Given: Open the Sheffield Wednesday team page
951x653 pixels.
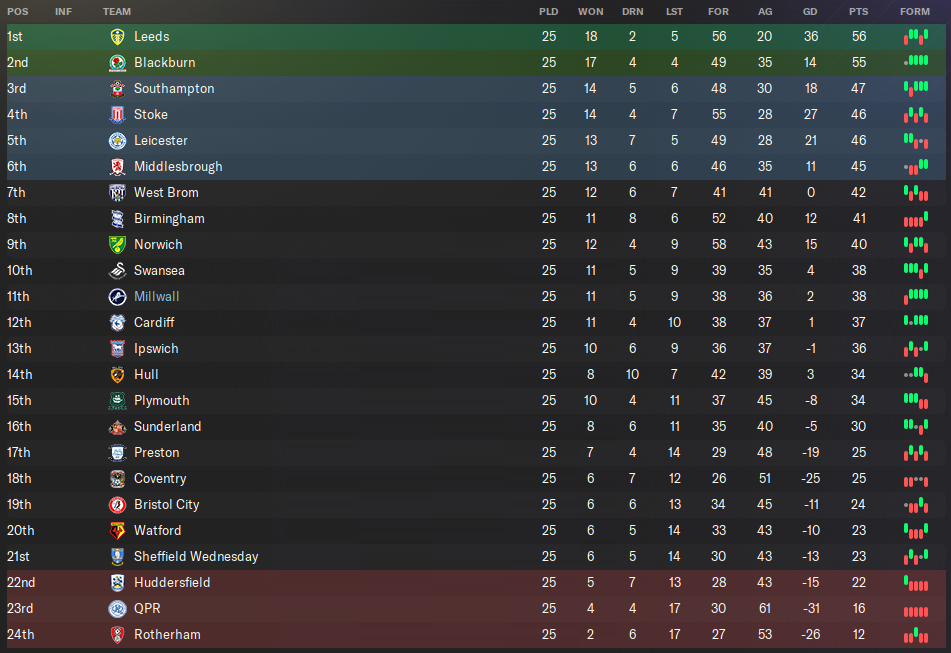Looking at the screenshot, I should (x=196, y=557).
